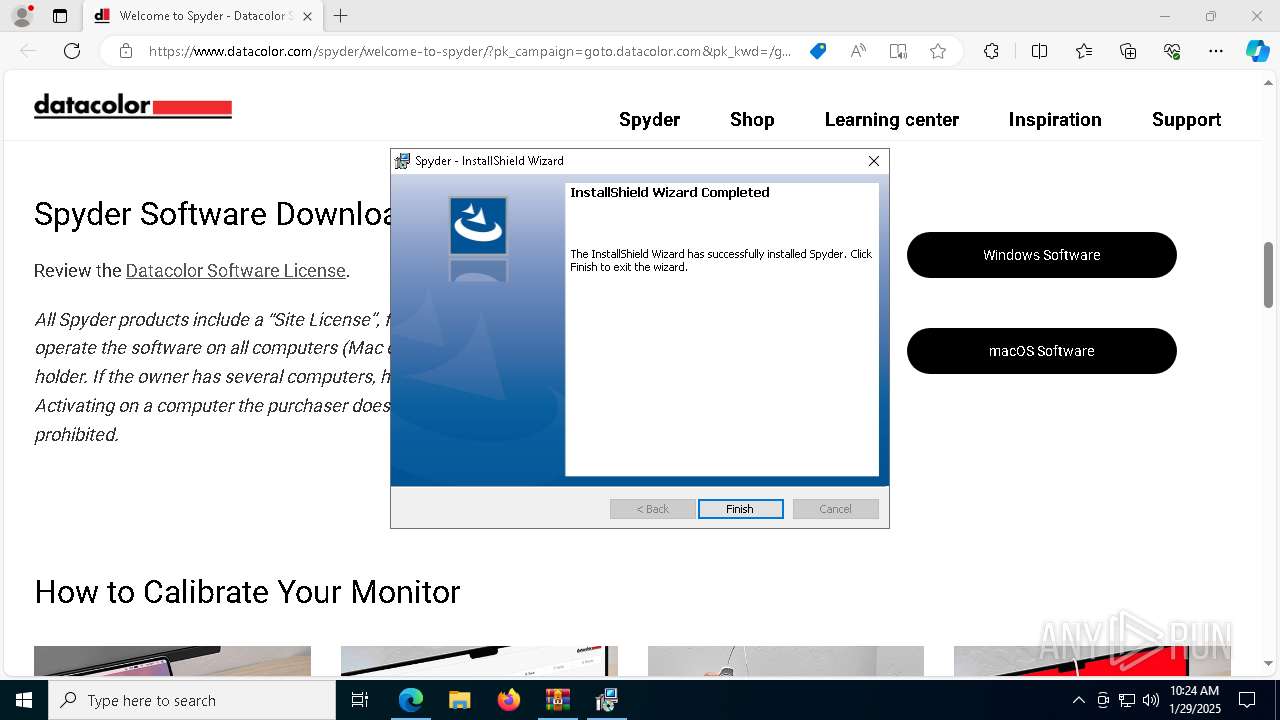Click the taskbar search box
The height and width of the screenshot is (720, 1280).
(x=192, y=700)
